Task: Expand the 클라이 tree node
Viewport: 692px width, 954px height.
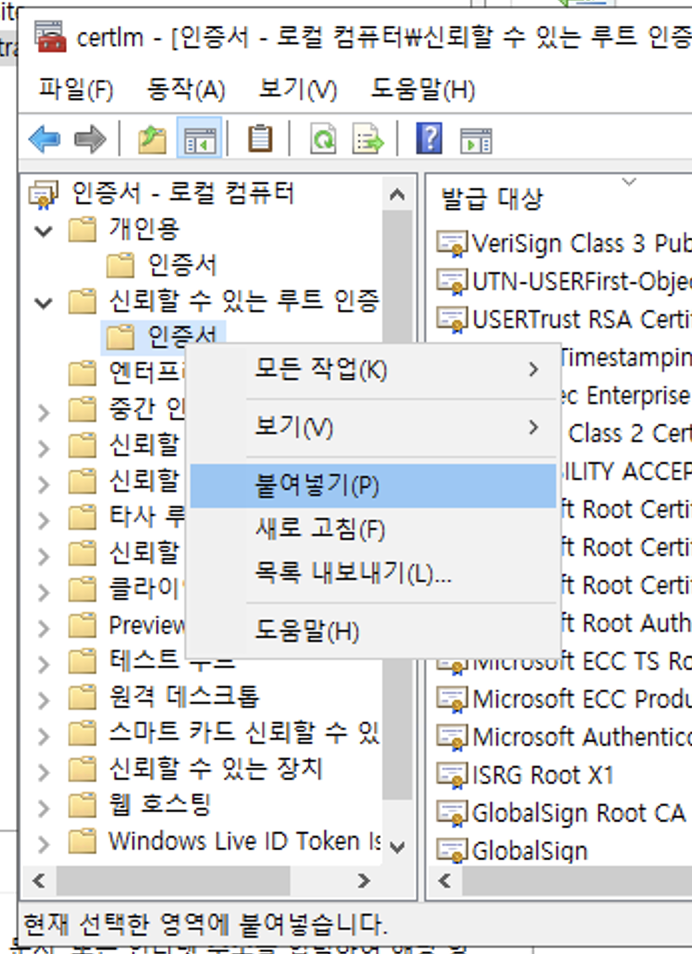Action: (x=43, y=592)
